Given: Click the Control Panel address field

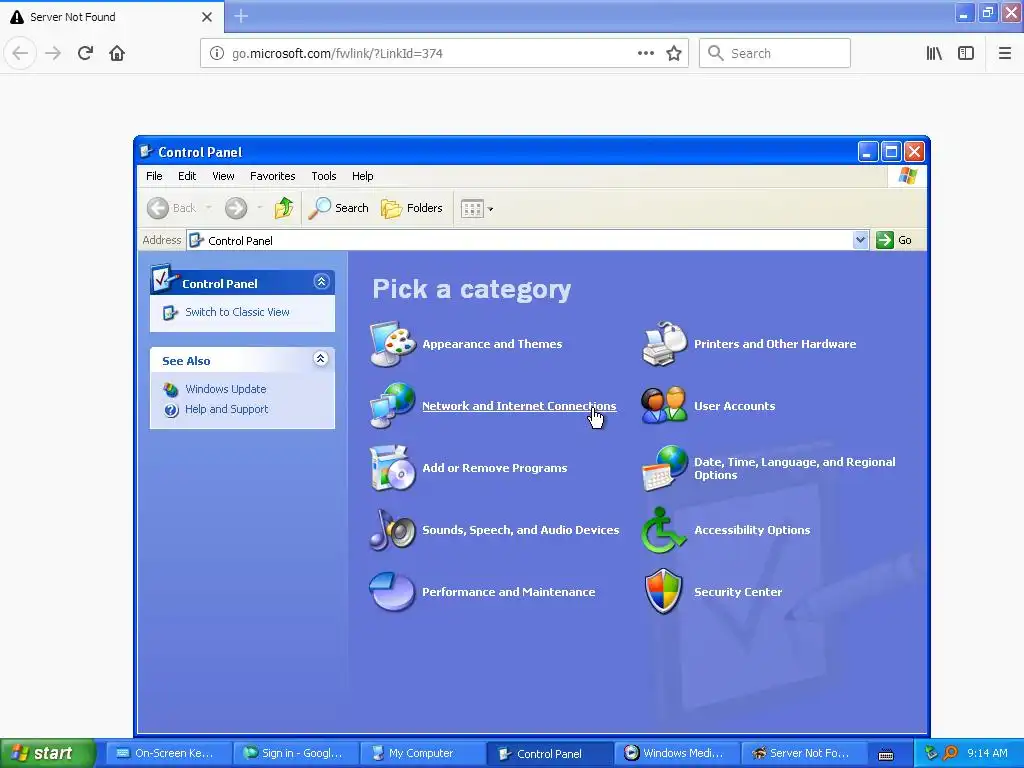Looking at the screenshot, I should [x=520, y=240].
